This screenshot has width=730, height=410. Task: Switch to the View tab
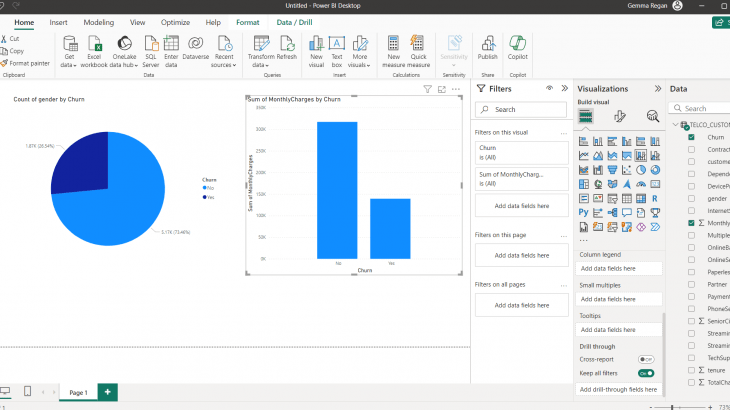click(x=137, y=22)
